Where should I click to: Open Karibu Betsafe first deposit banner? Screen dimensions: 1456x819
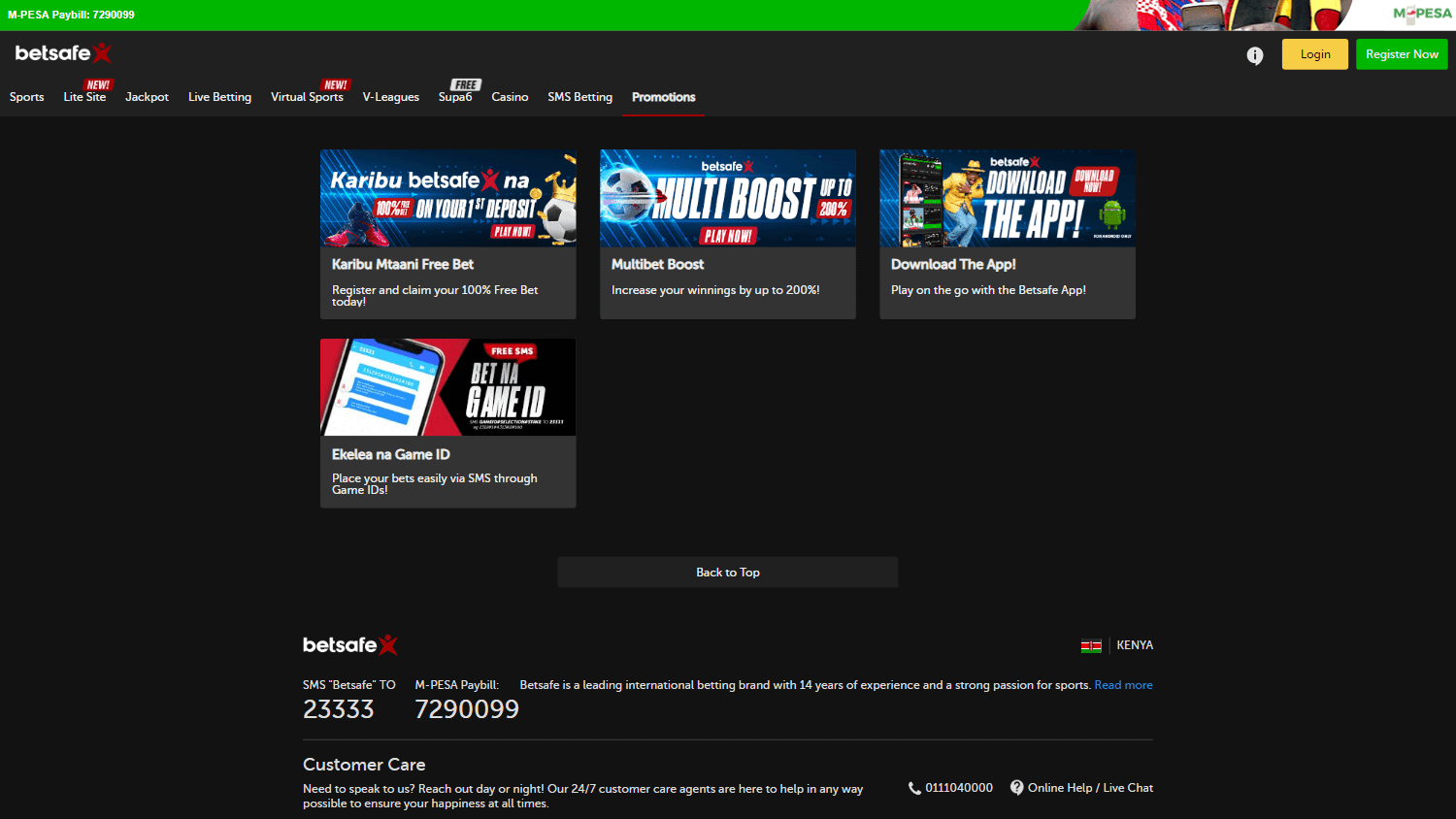448,198
